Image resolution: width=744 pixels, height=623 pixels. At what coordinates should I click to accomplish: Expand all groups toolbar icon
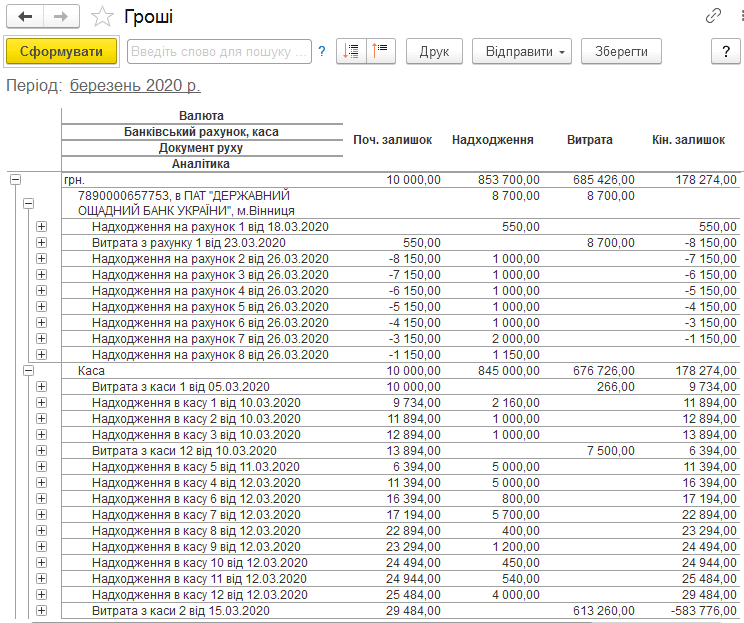[351, 51]
